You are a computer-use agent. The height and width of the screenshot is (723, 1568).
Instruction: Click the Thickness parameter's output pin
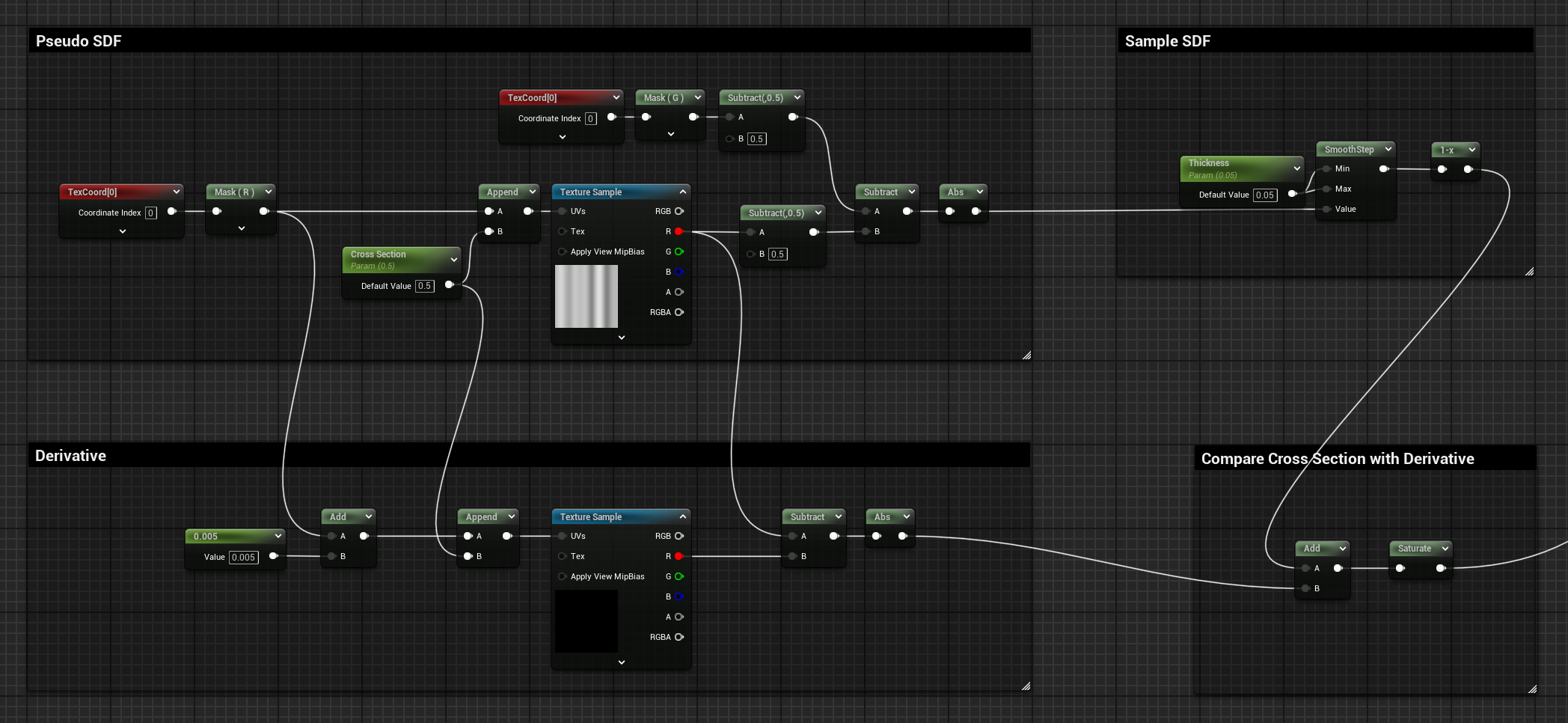click(x=1292, y=195)
